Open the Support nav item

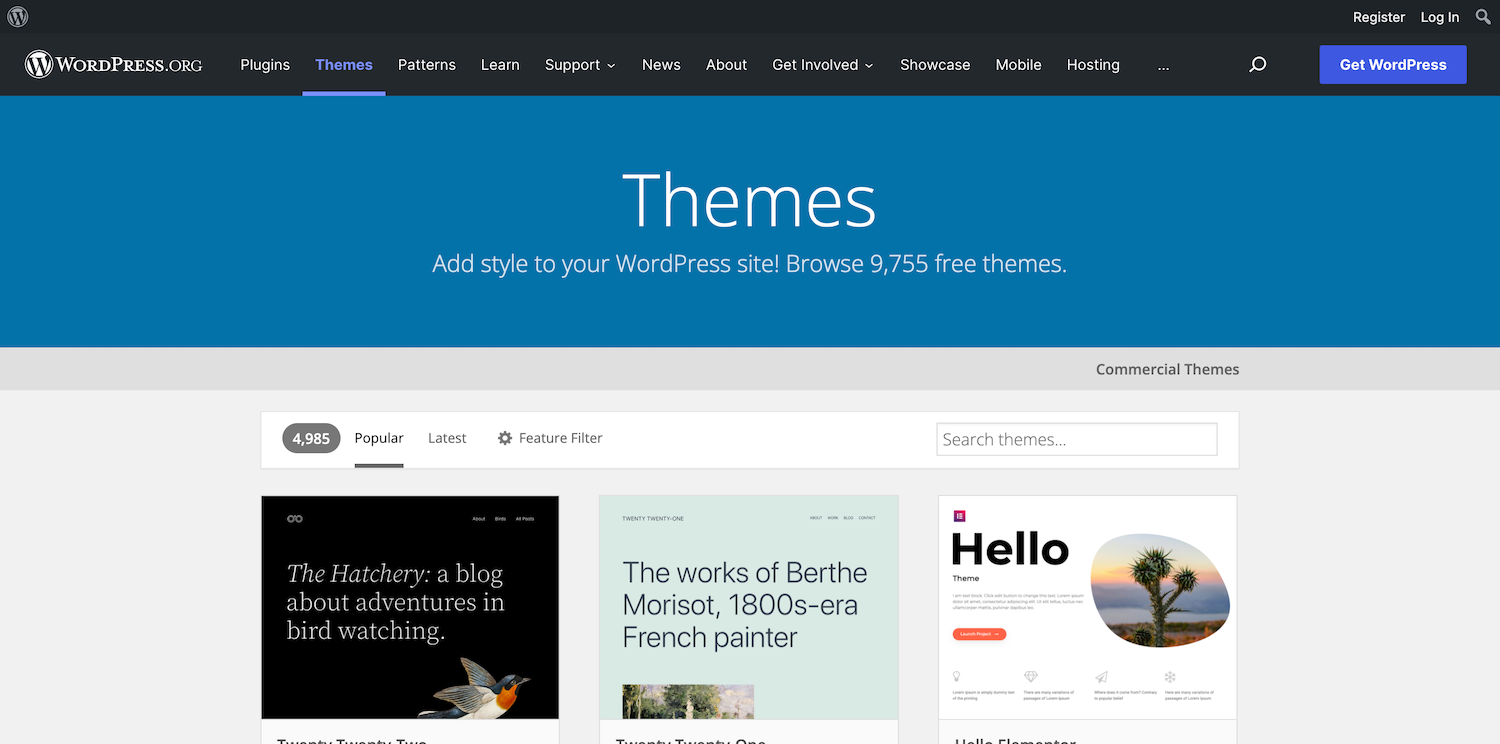(x=572, y=65)
